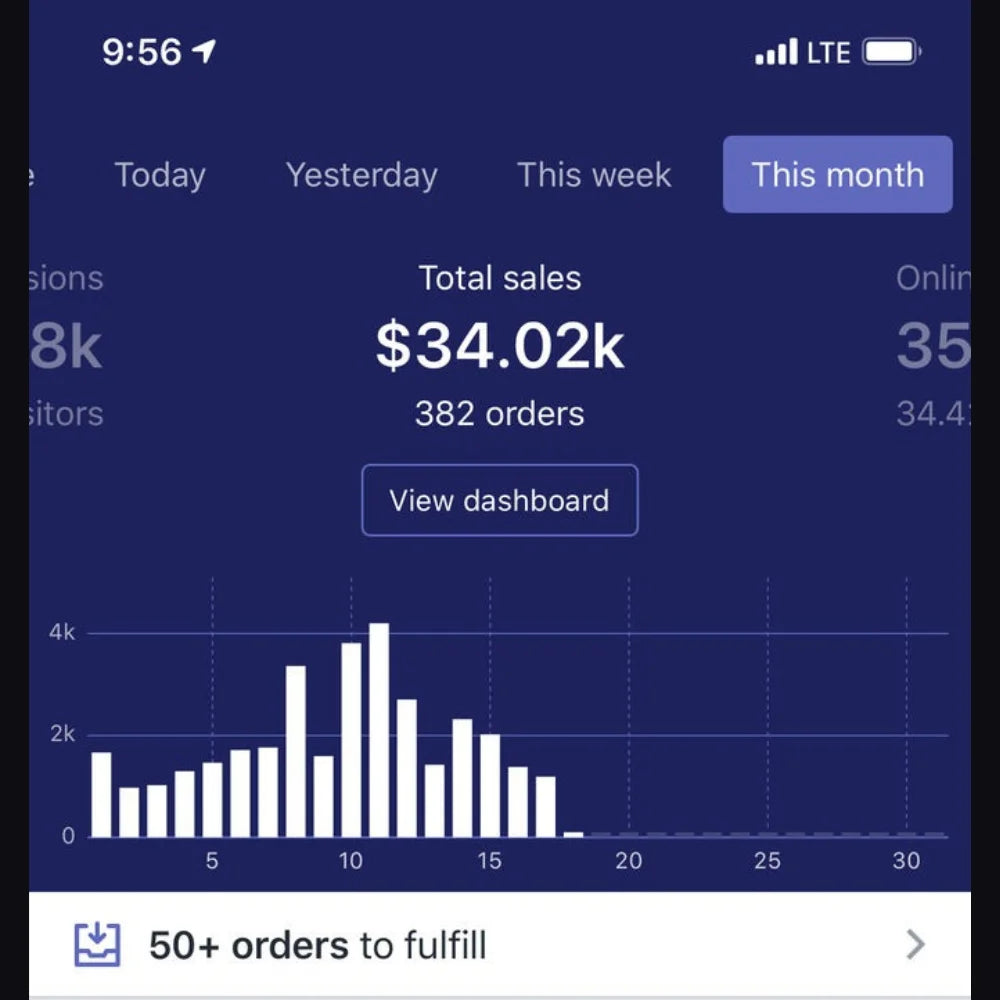Screen dimensions: 1000x1000
Task: Open orders to fulfill via chevron arrow
Action: click(x=915, y=945)
